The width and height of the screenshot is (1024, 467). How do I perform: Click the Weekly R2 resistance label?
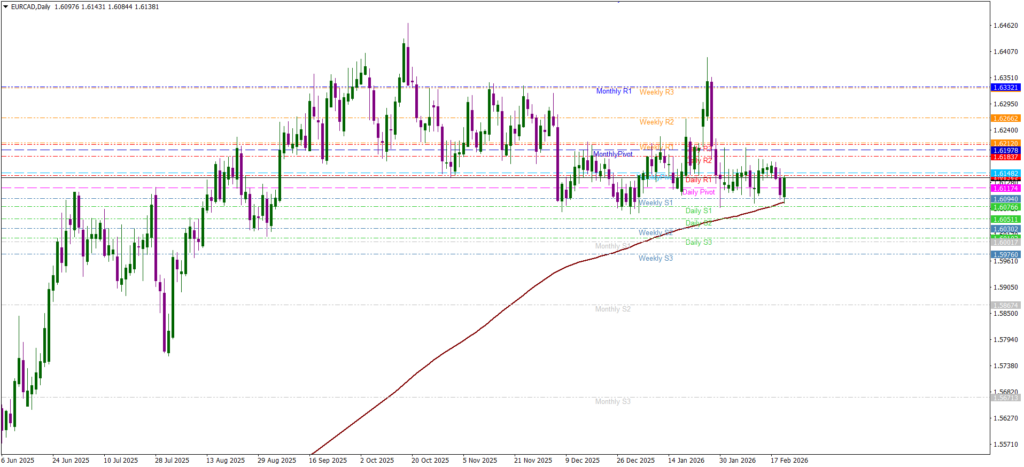tap(657, 122)
